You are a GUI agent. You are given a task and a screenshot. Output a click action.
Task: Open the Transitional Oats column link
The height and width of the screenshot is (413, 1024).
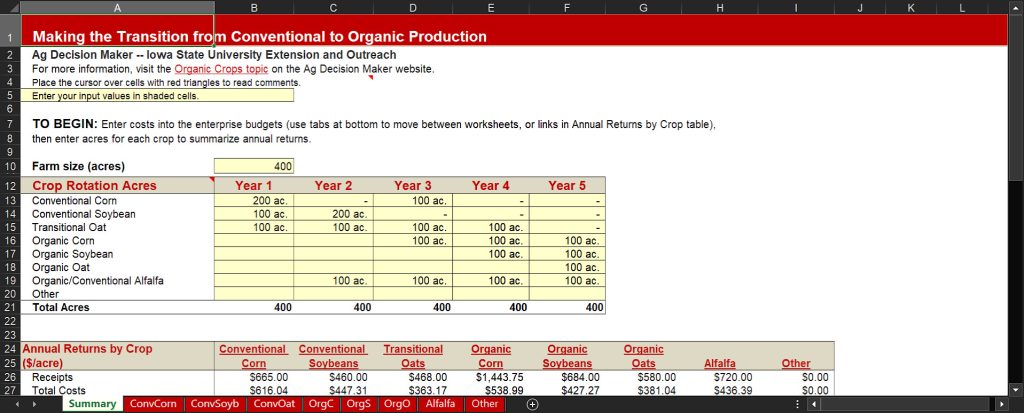click(413, 356)
